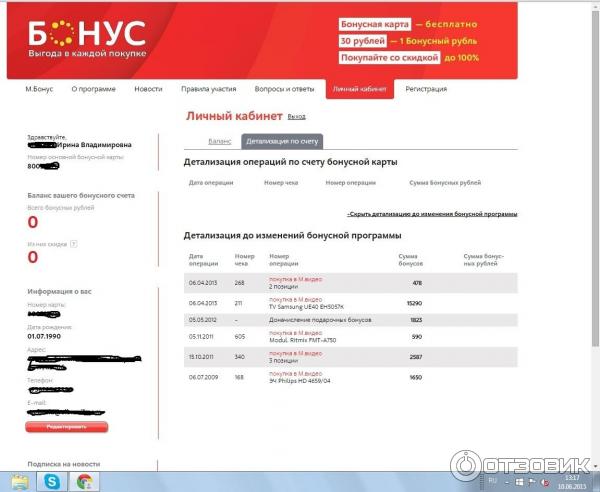
Task: Collapse details via Скрыть детализацию link
Action: point(432,214)
